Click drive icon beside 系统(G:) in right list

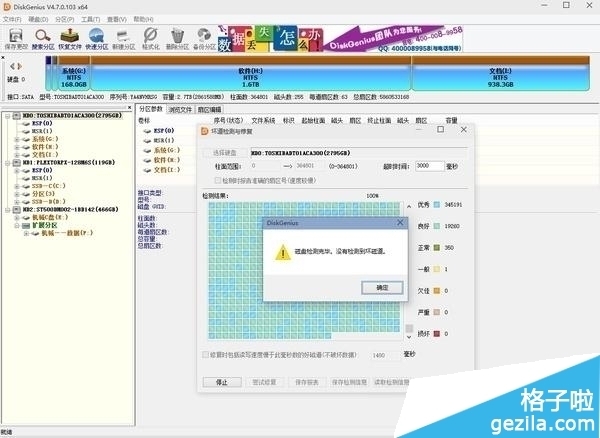tap(147, 150)
